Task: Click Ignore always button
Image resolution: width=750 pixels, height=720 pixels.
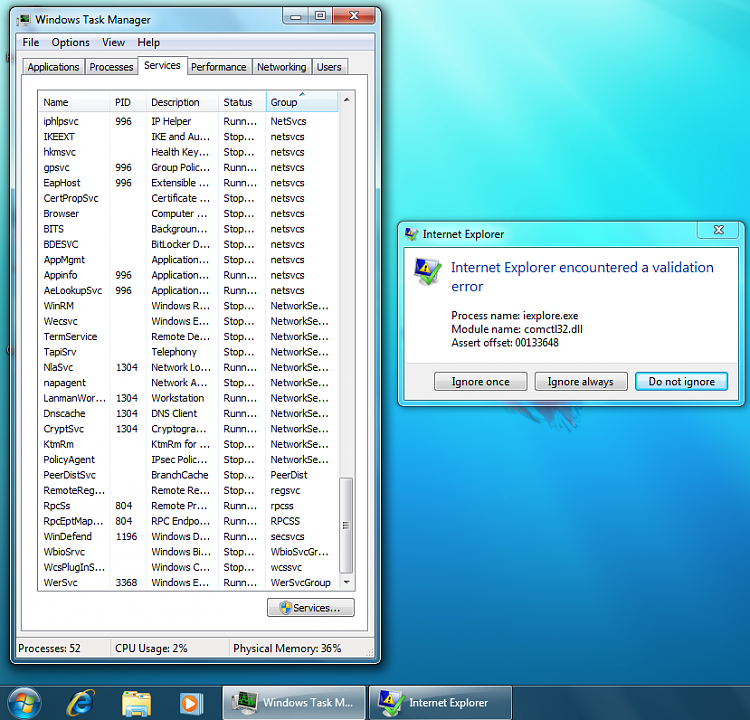Action: (581, 381)
